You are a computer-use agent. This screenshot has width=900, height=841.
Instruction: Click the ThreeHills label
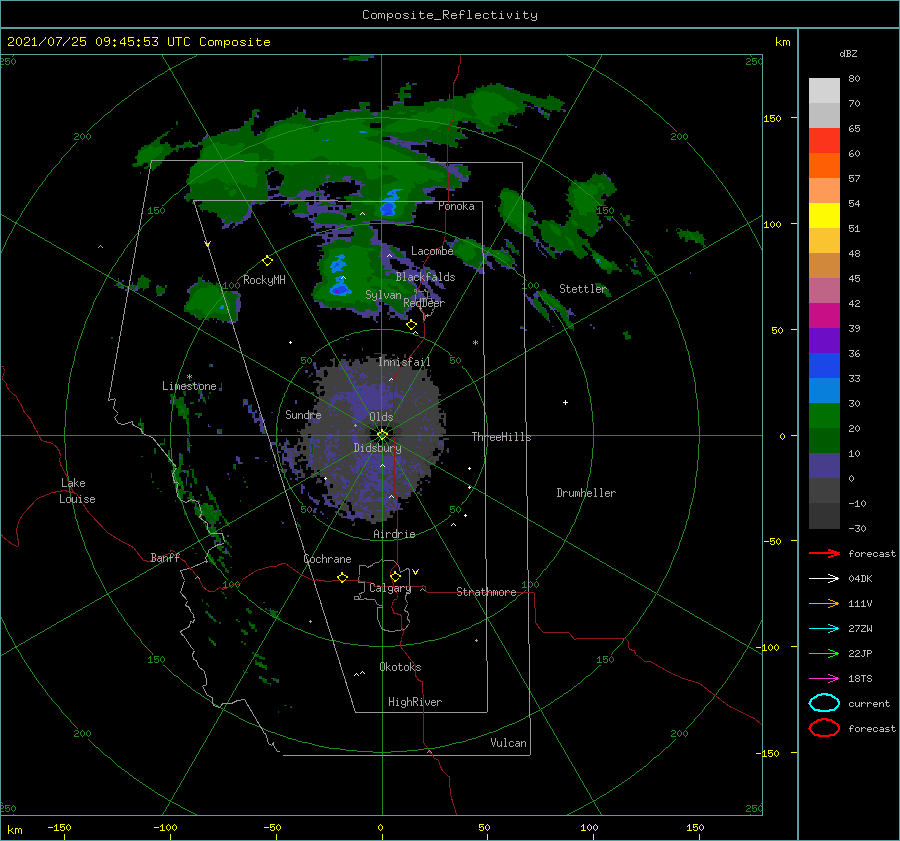502,437
